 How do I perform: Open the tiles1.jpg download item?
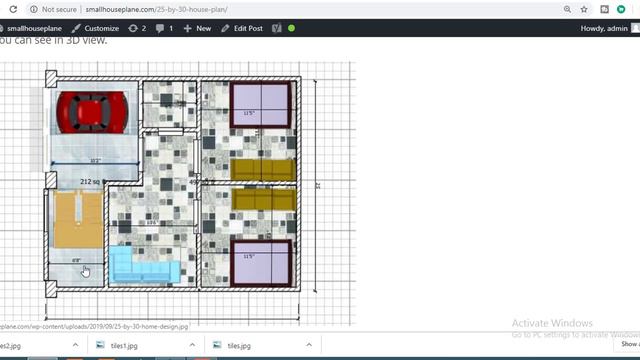pos(124,346)
